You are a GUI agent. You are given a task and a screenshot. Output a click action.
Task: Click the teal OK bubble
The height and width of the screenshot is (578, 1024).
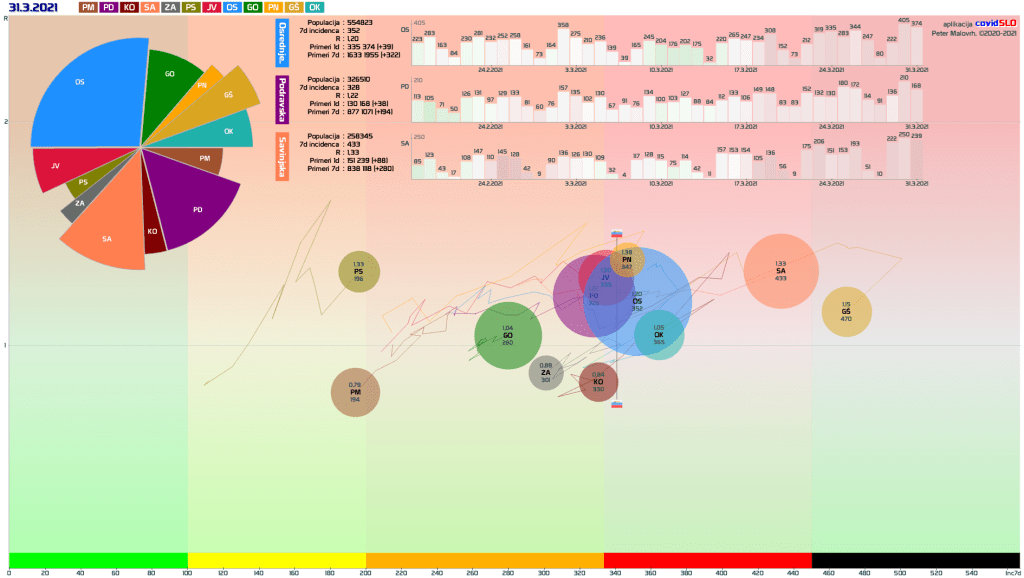pyautogui.click(x=661, y=337)
